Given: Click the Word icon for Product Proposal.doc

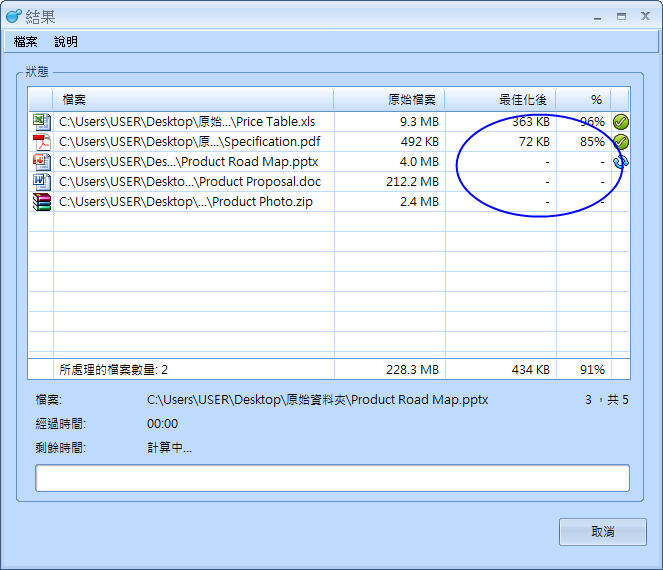Looking at the screenshot, I should [40, 181].
